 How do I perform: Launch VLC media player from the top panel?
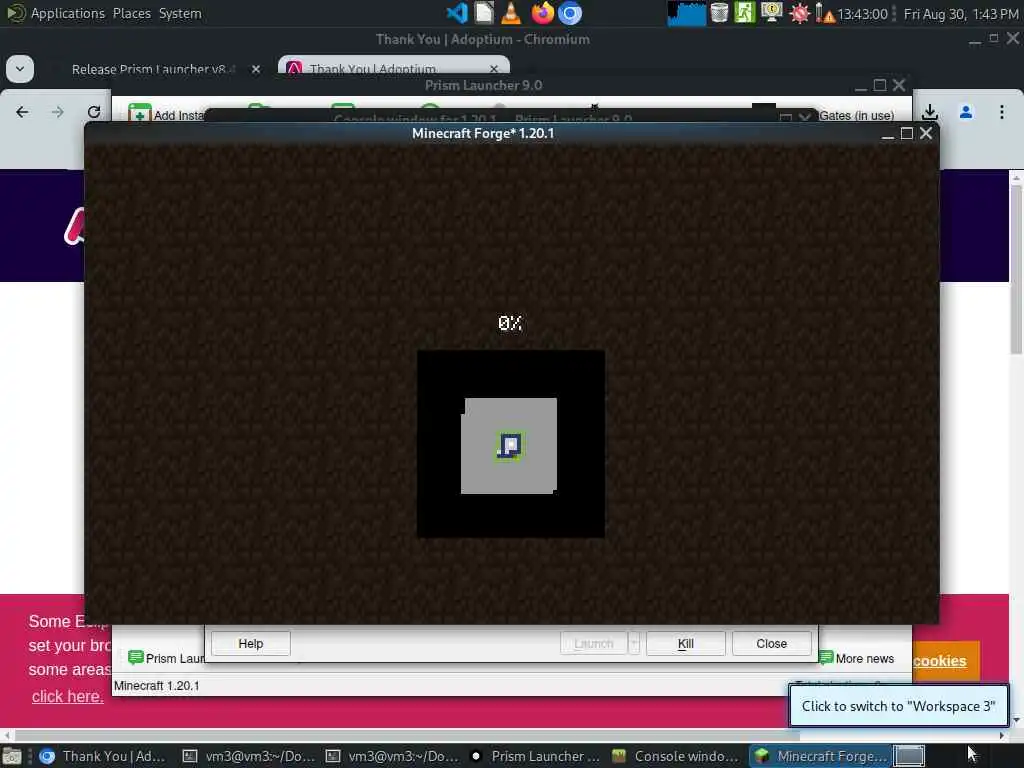tap(511, 13)
